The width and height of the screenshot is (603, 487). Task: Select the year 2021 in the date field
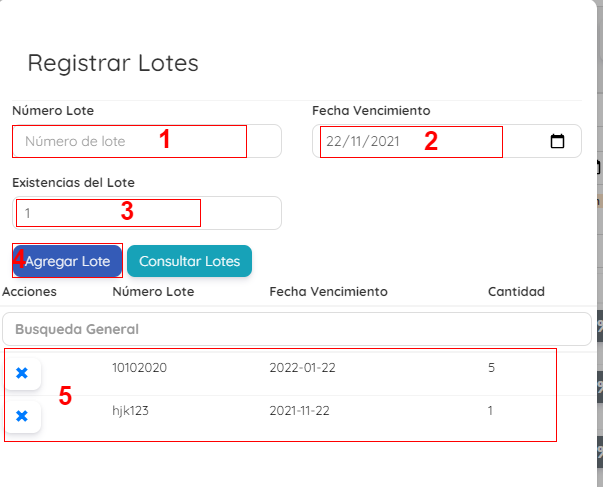pyautogui.click(x=385, y=142)
